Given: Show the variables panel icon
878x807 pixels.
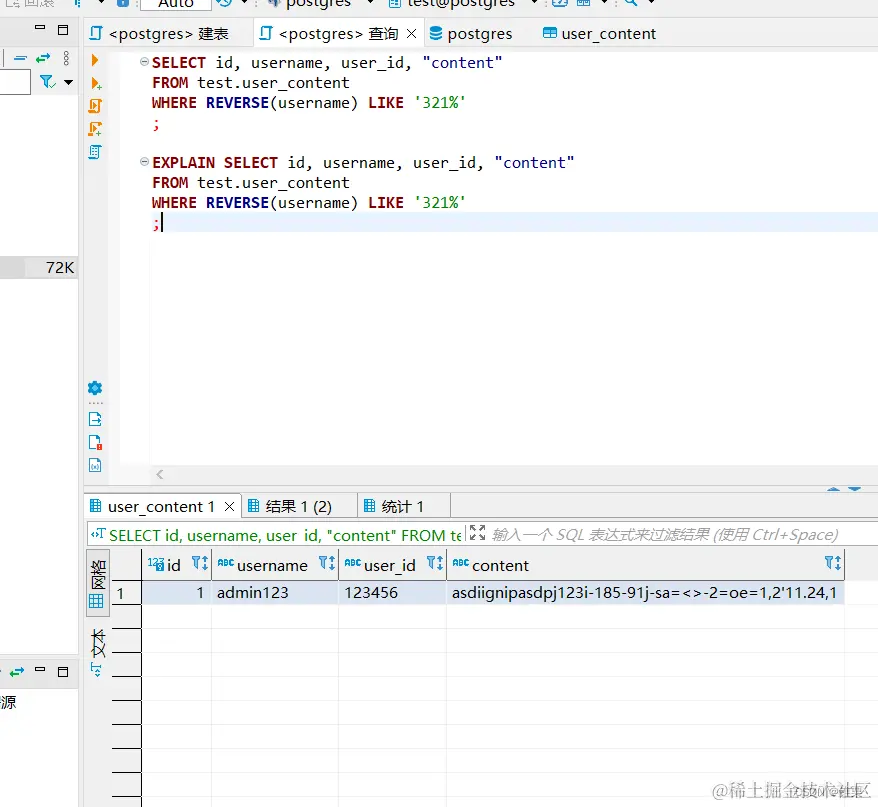Looking at the screenshot, I should [95, 465].
